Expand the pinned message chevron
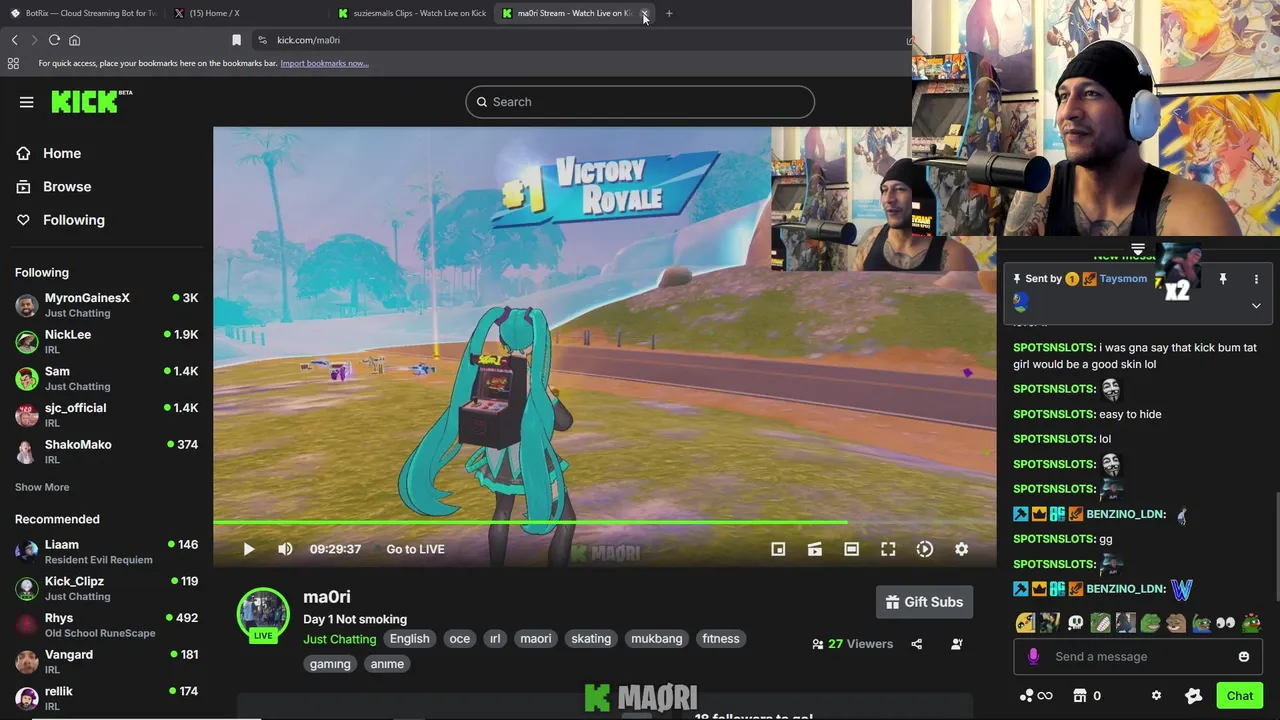The height and width of the screenshot is (720, 1280). pos(1256,306)
